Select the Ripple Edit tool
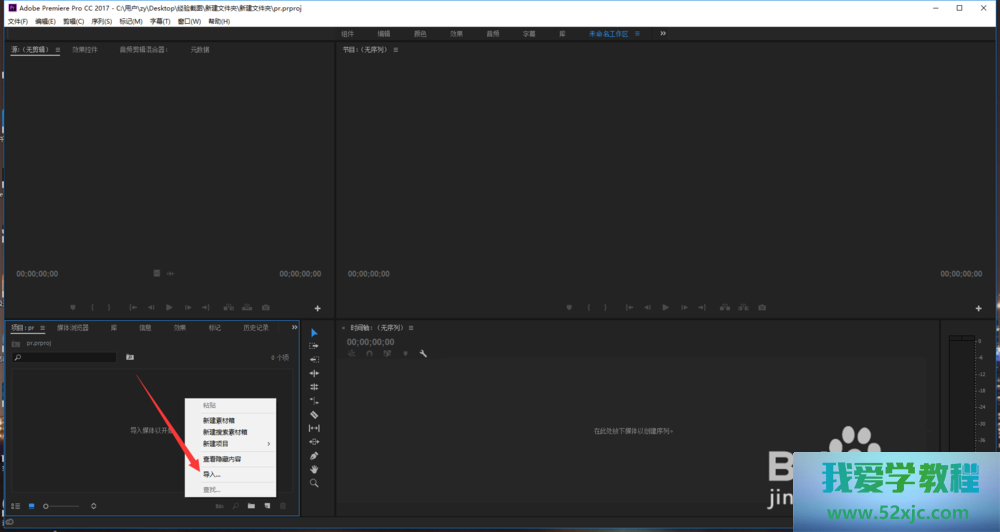Image resolution: width=1000 pixels, height=532 pixels. tap(314, 359)
